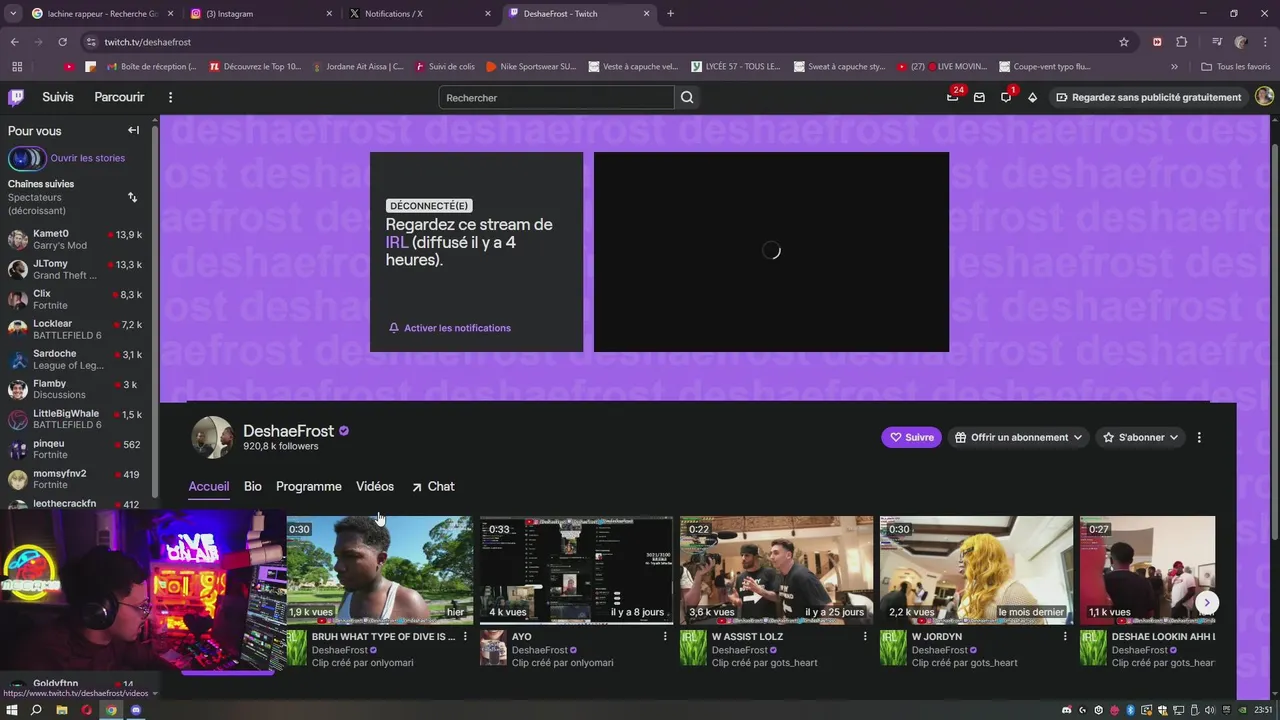Open Sardoche channel in sidebar

pyautogui.click(x=76, y=359)
